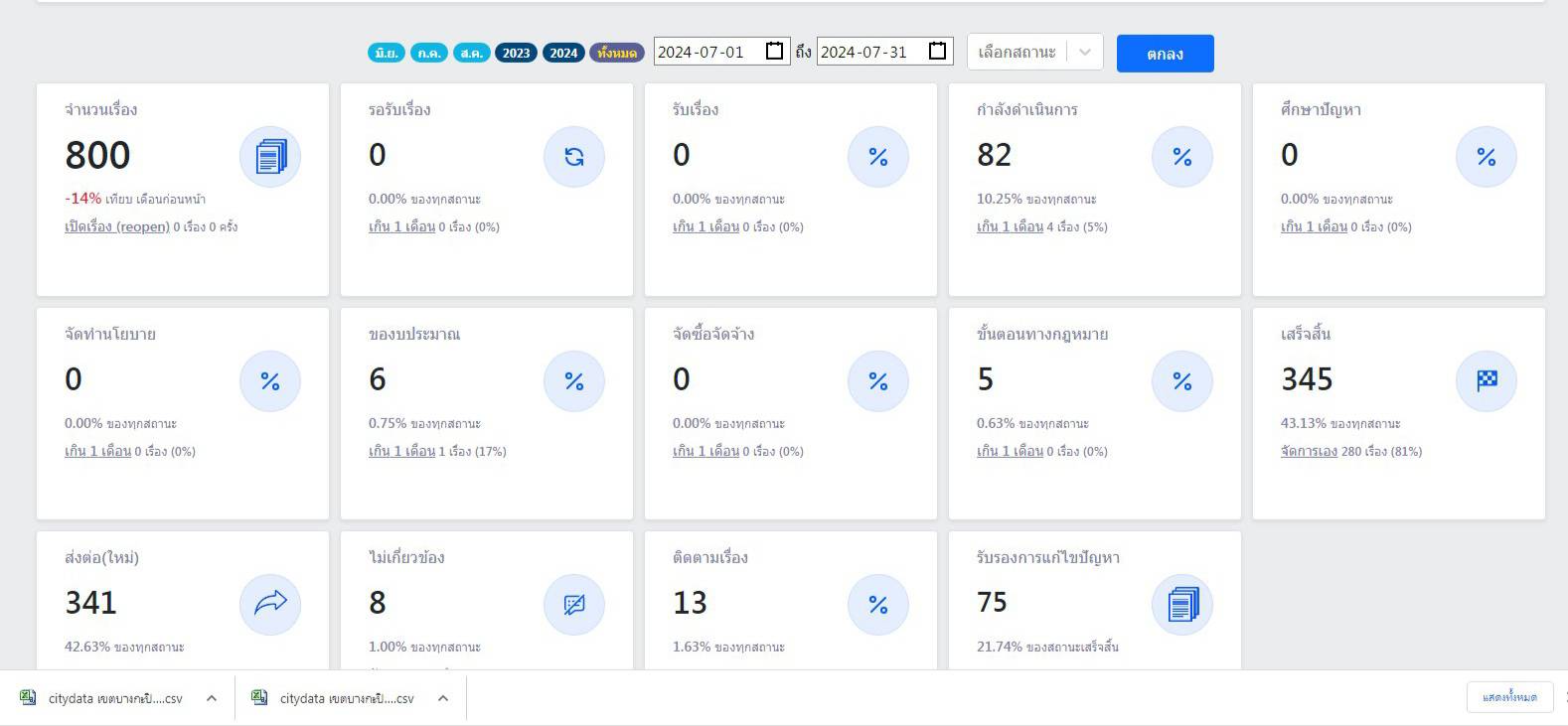Expand options for second citydata csv download
The height and width of the screenshot is (726, 1568).
click(443, 698)
